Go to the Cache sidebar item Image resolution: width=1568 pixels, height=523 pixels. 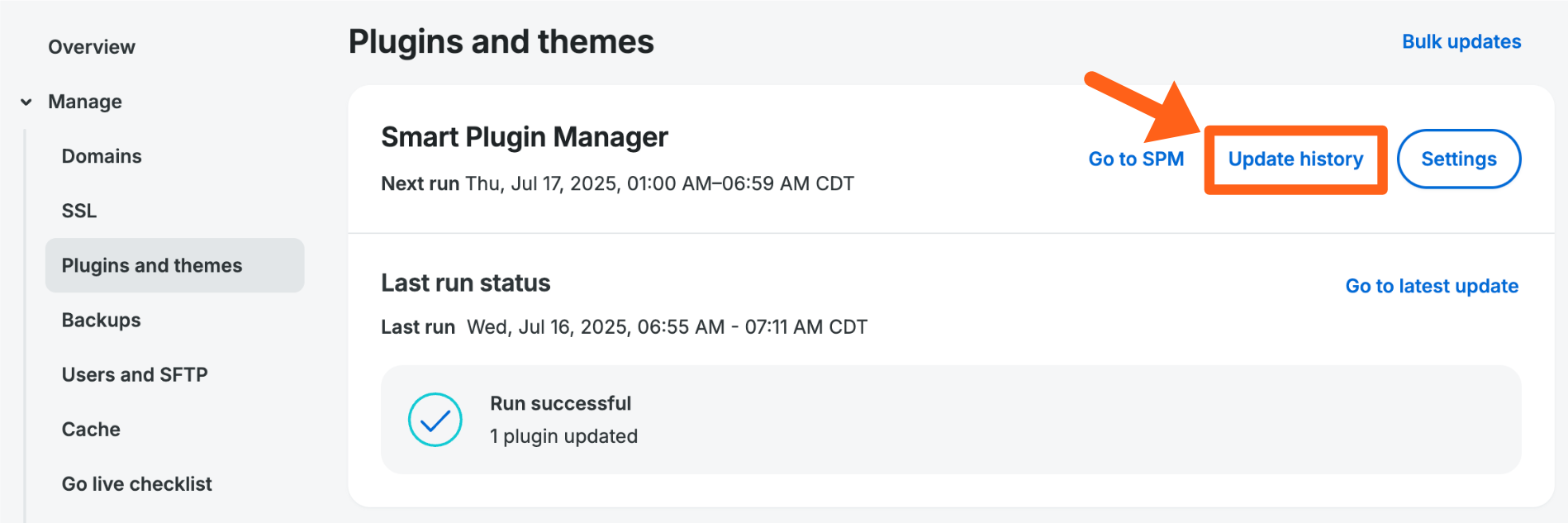coord(91,429)
